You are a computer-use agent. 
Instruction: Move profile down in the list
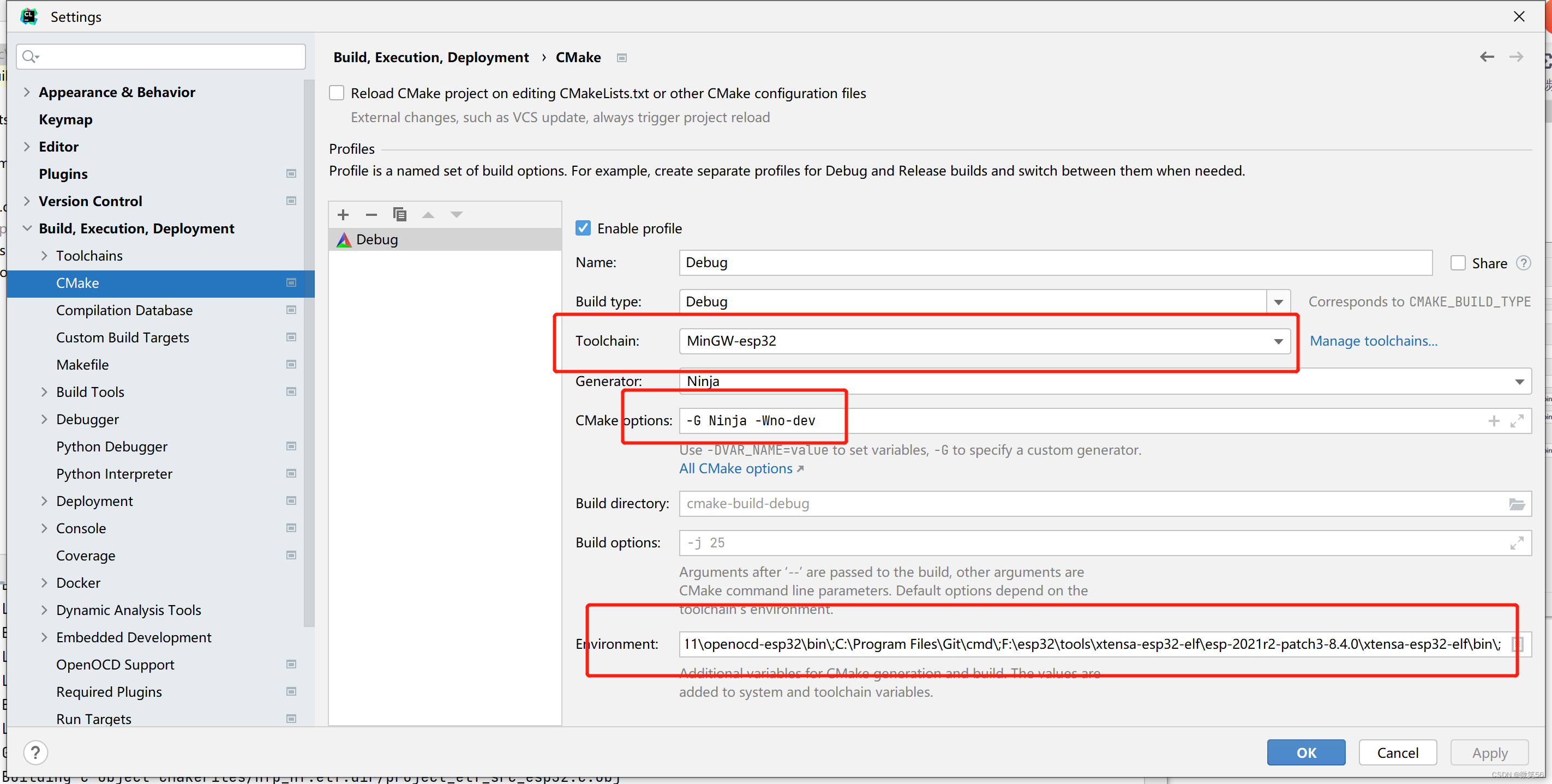(456, 214)
